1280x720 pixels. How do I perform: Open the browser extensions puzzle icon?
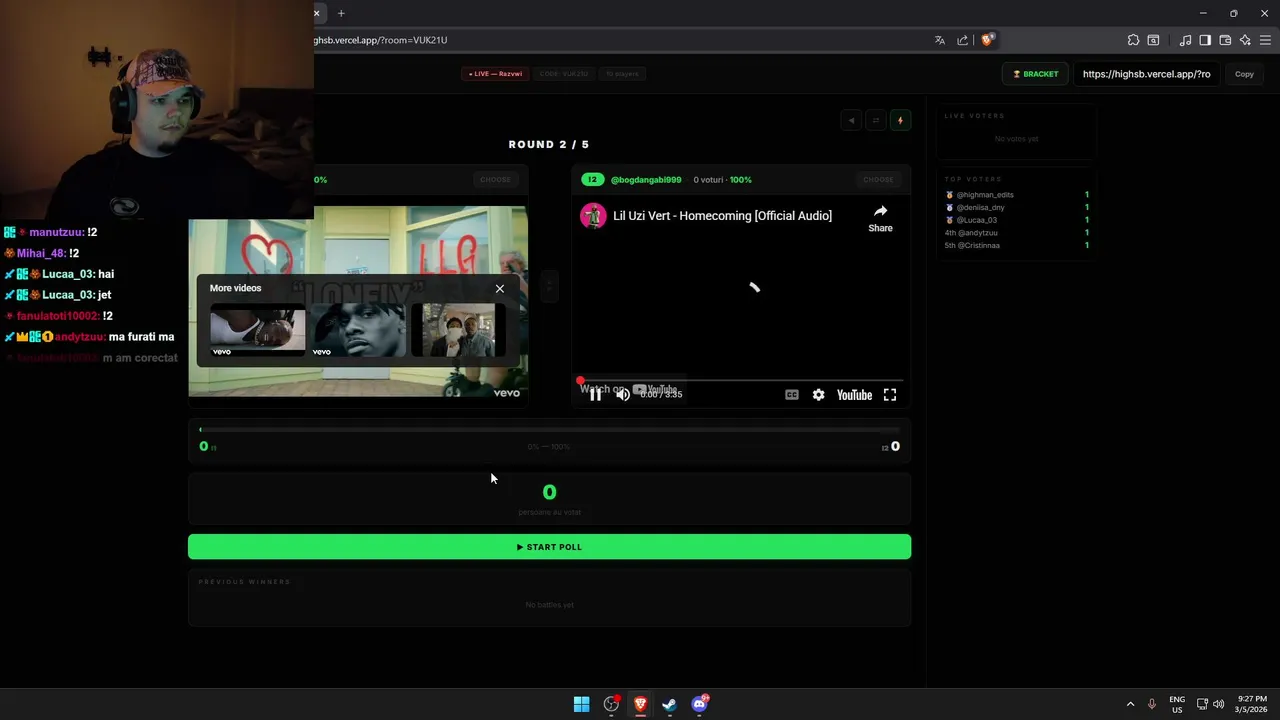(x=1133, y=40)
